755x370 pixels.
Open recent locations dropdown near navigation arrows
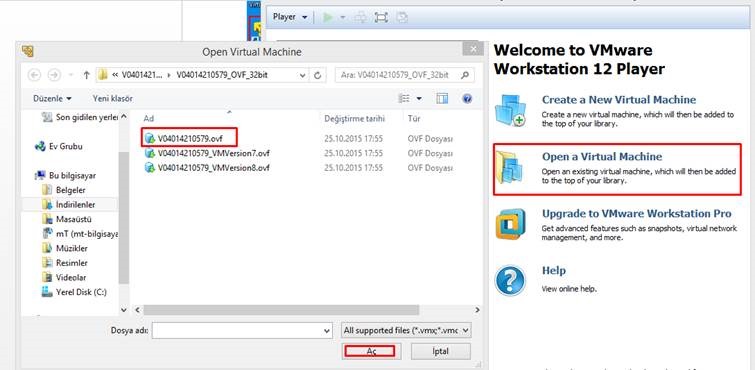tap(71, 75)
